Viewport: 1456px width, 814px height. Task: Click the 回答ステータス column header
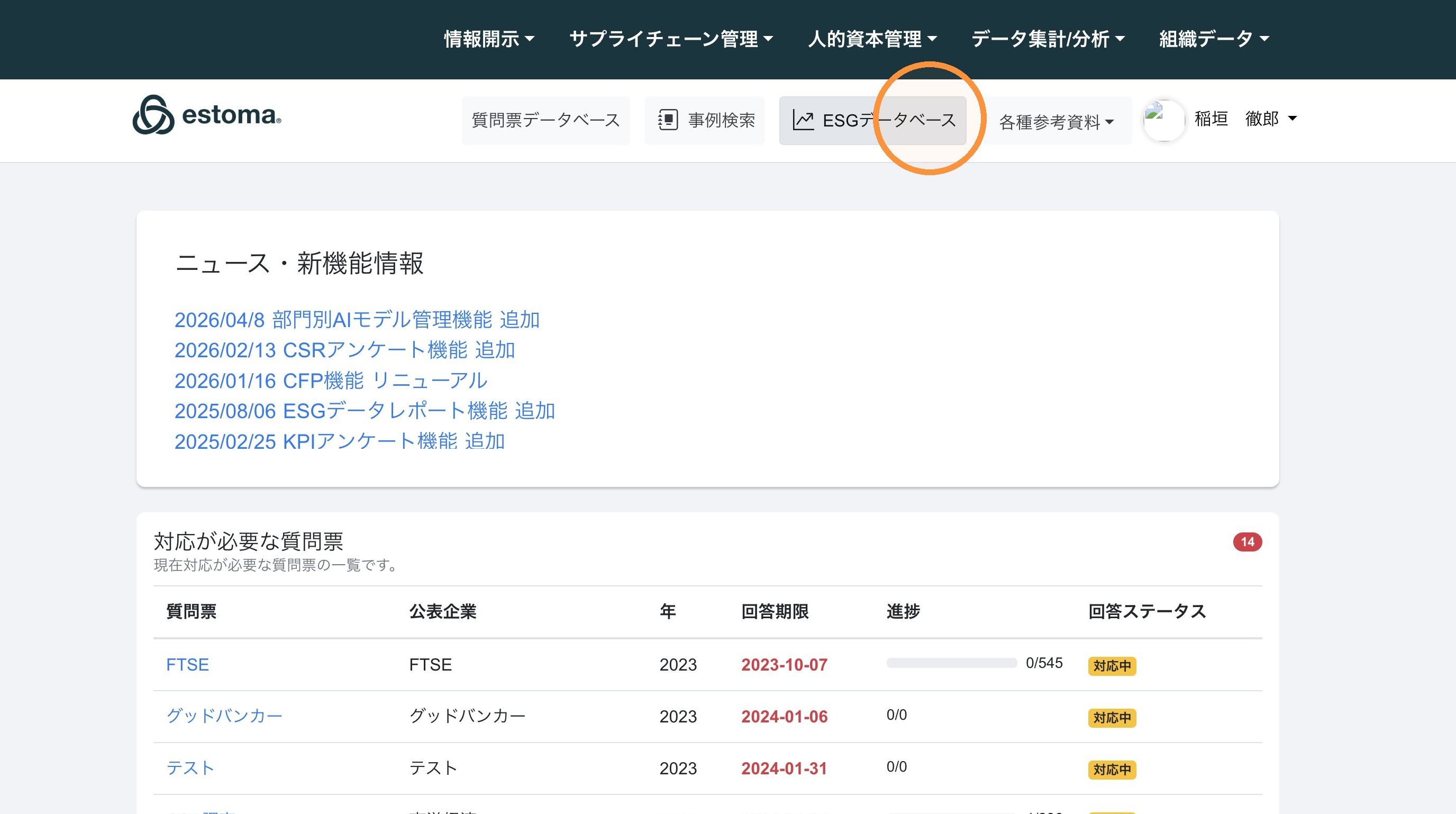point(1147,612)
